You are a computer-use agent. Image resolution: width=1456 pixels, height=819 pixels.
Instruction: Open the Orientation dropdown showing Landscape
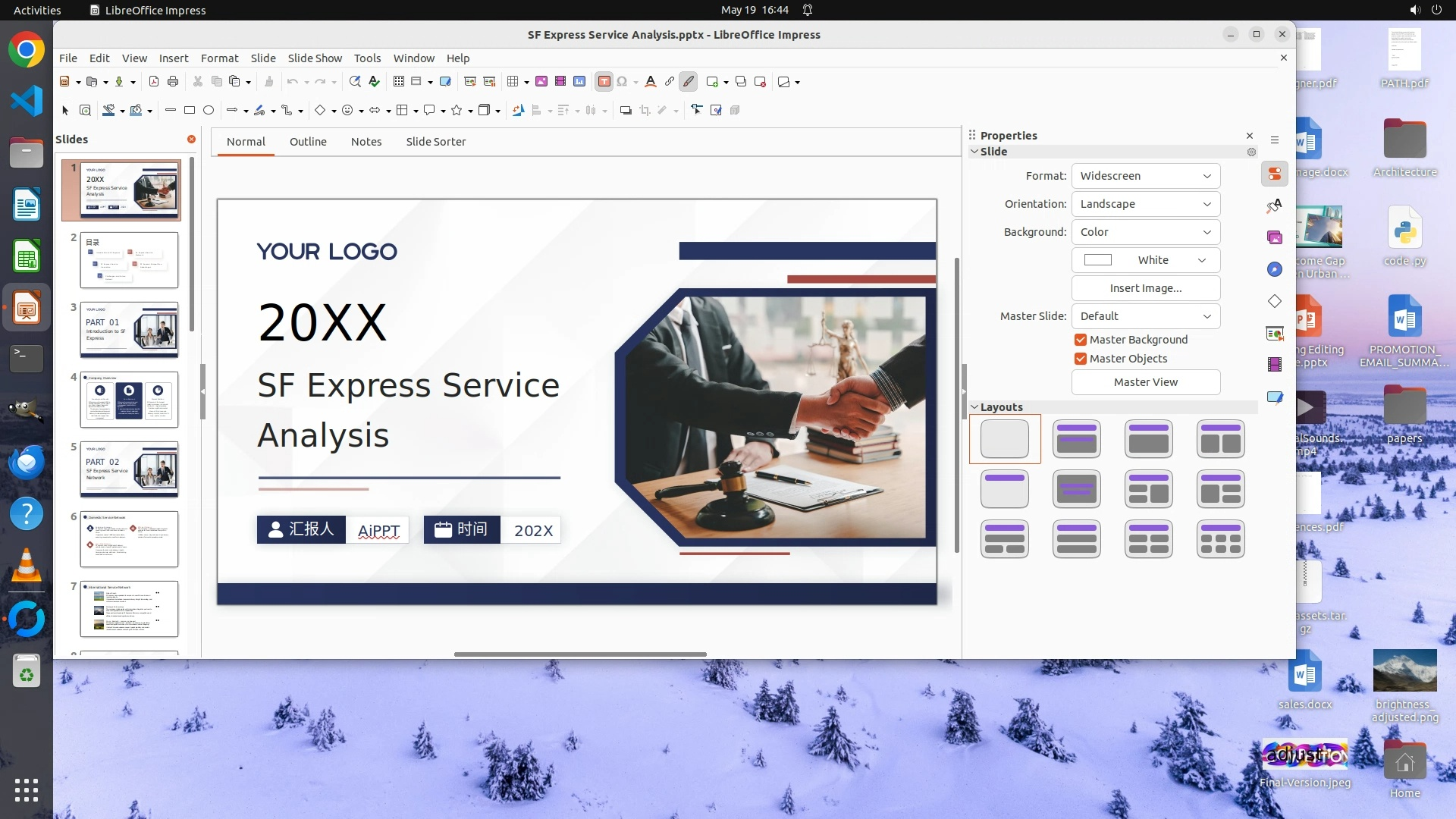1145,204
